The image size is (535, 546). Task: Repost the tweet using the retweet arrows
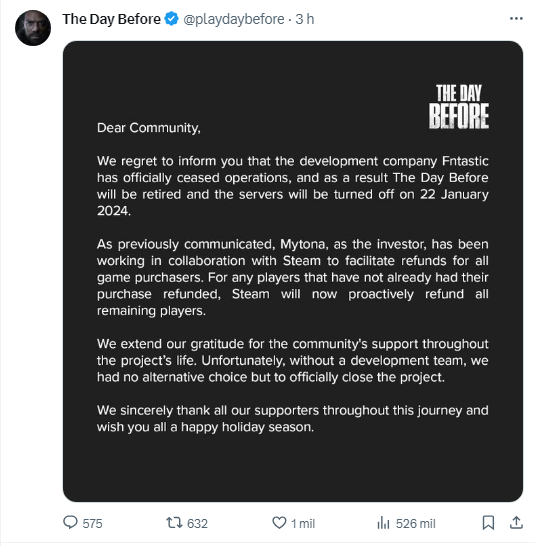(x=174, y=523)
